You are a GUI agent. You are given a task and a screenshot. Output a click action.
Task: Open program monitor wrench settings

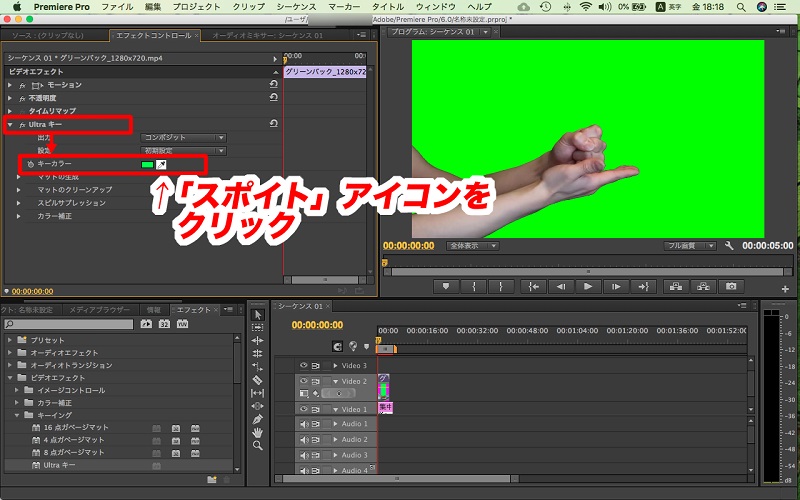pos(729,246)
